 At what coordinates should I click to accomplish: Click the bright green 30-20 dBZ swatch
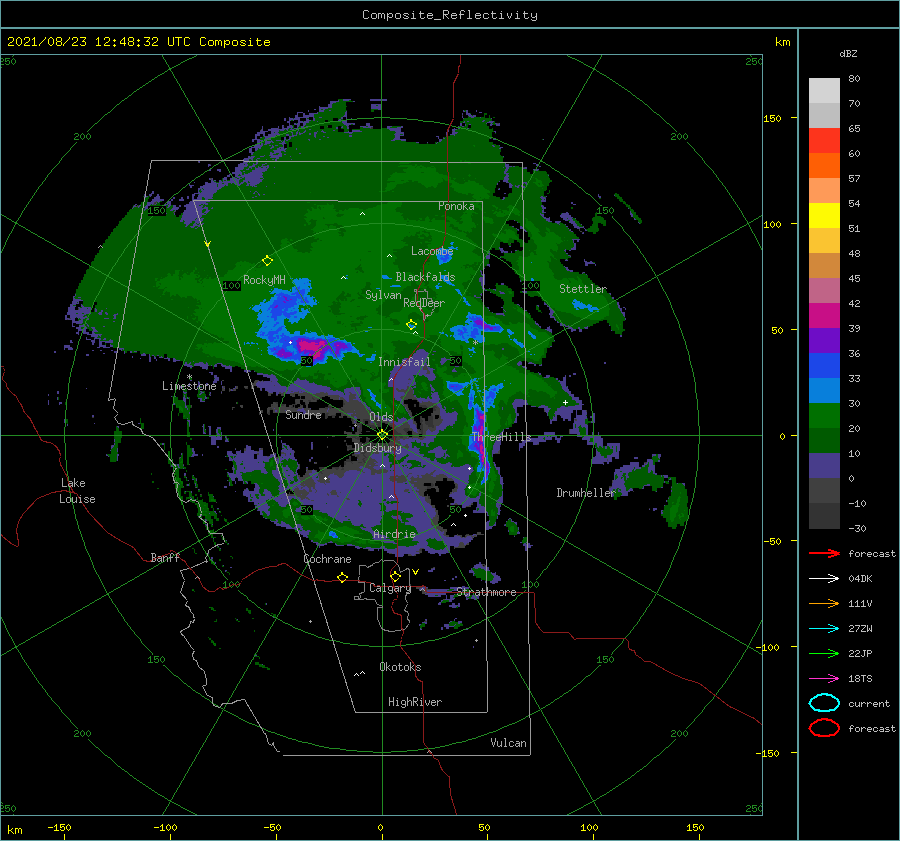(x=824, y=415)
